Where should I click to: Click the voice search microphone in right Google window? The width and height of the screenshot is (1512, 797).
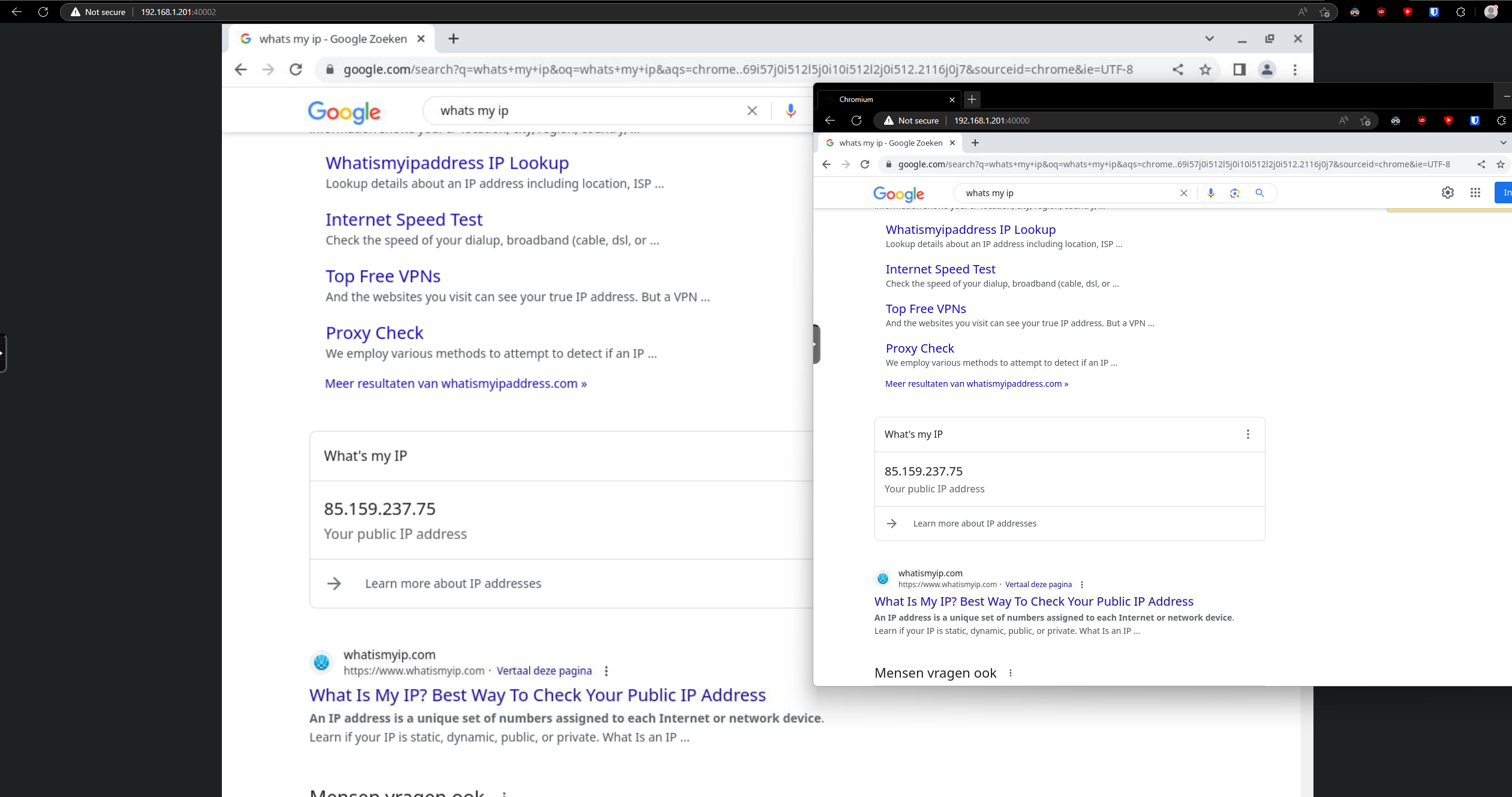1211,193
